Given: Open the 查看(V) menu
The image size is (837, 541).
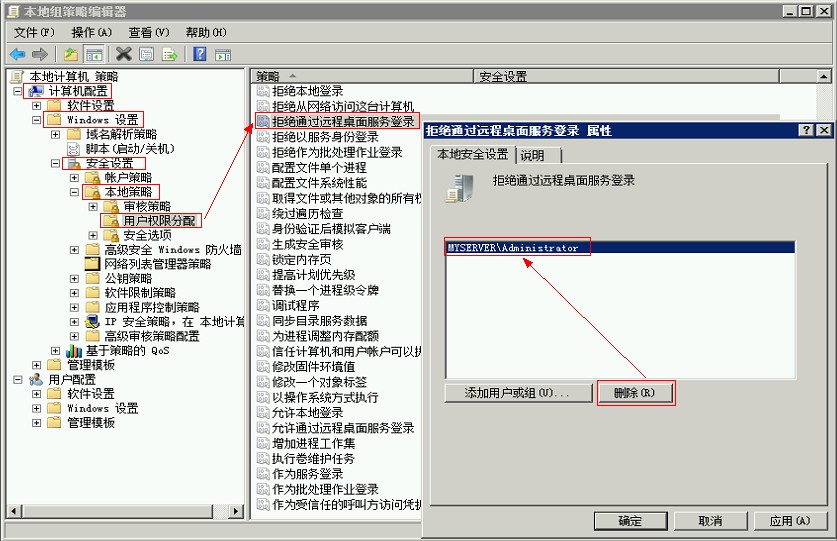Looking at the screenshot, I should [148, 32].
